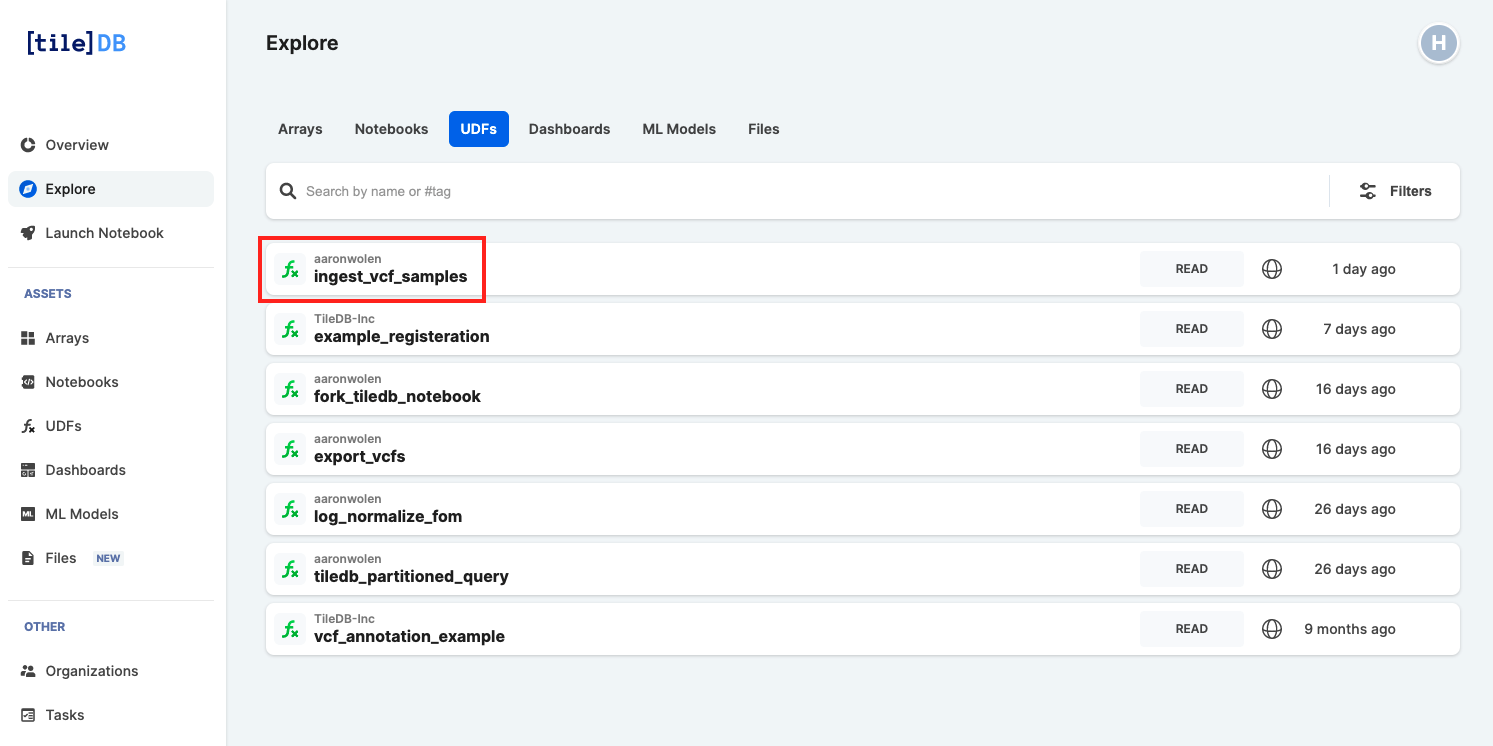The height and width of the screenshot is (746, 1493).
Task: Open the fork_tiledb_notebook UDF
Action: (863, 389)
